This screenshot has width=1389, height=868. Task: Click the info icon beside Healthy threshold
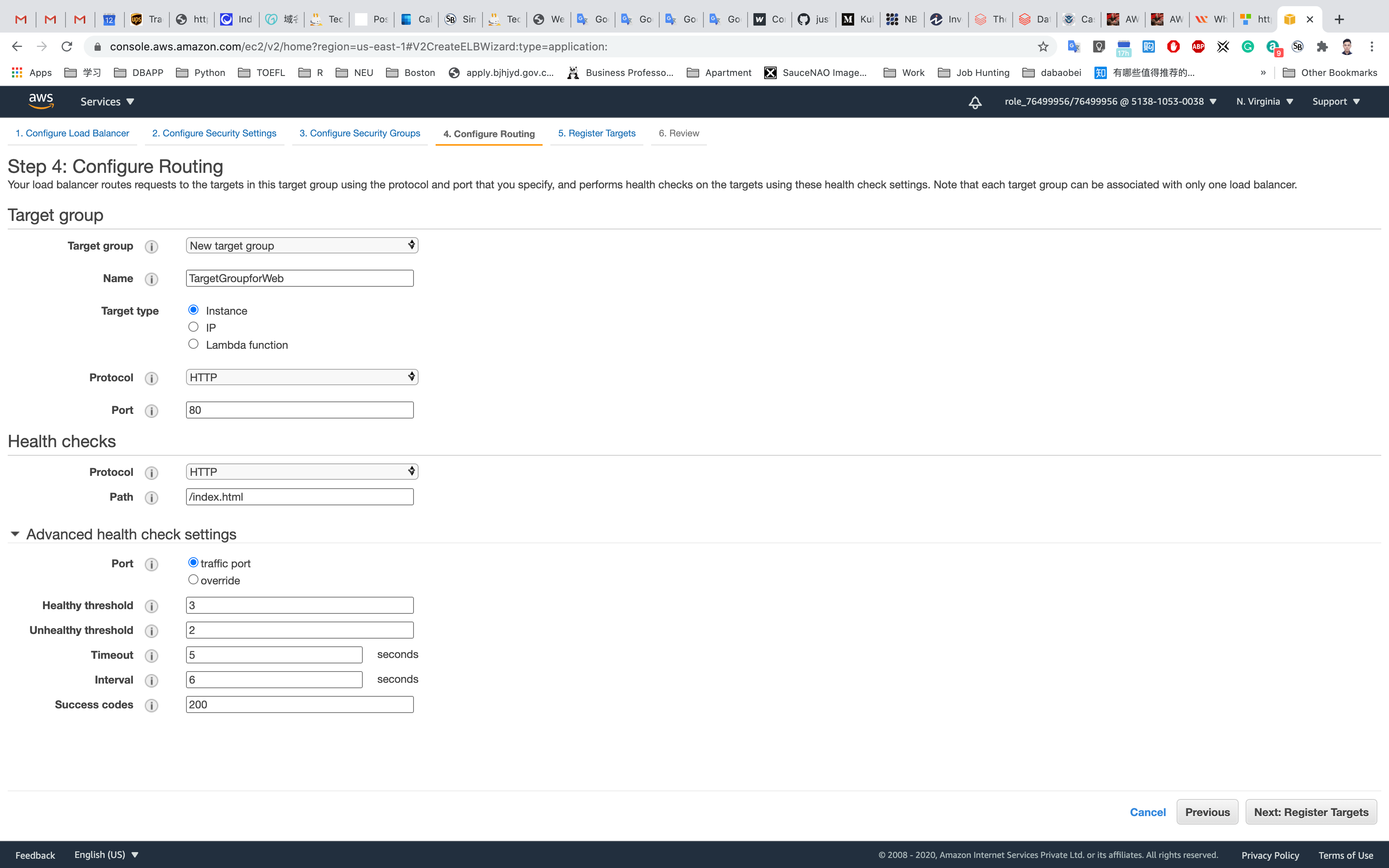pos(152,606)
